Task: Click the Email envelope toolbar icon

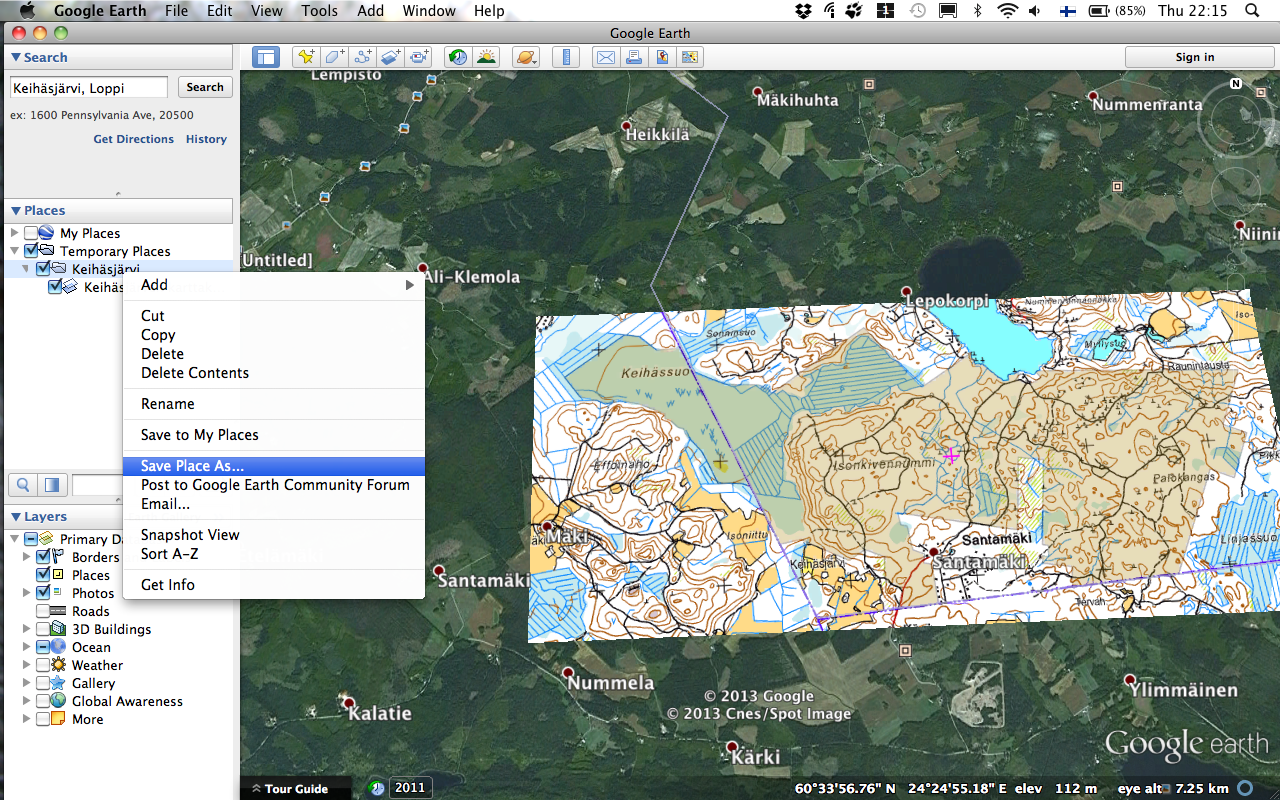Action: 606,57
